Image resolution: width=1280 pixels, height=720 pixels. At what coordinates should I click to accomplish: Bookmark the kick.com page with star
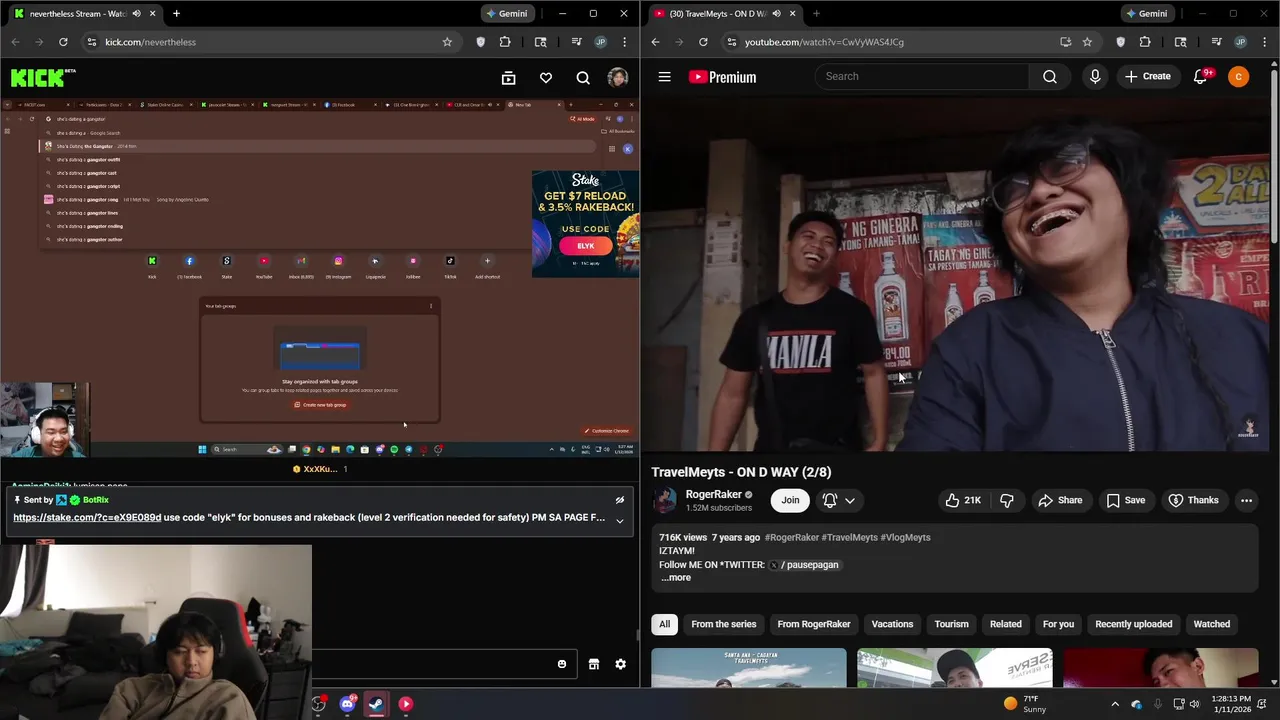[x=447, y=42]
